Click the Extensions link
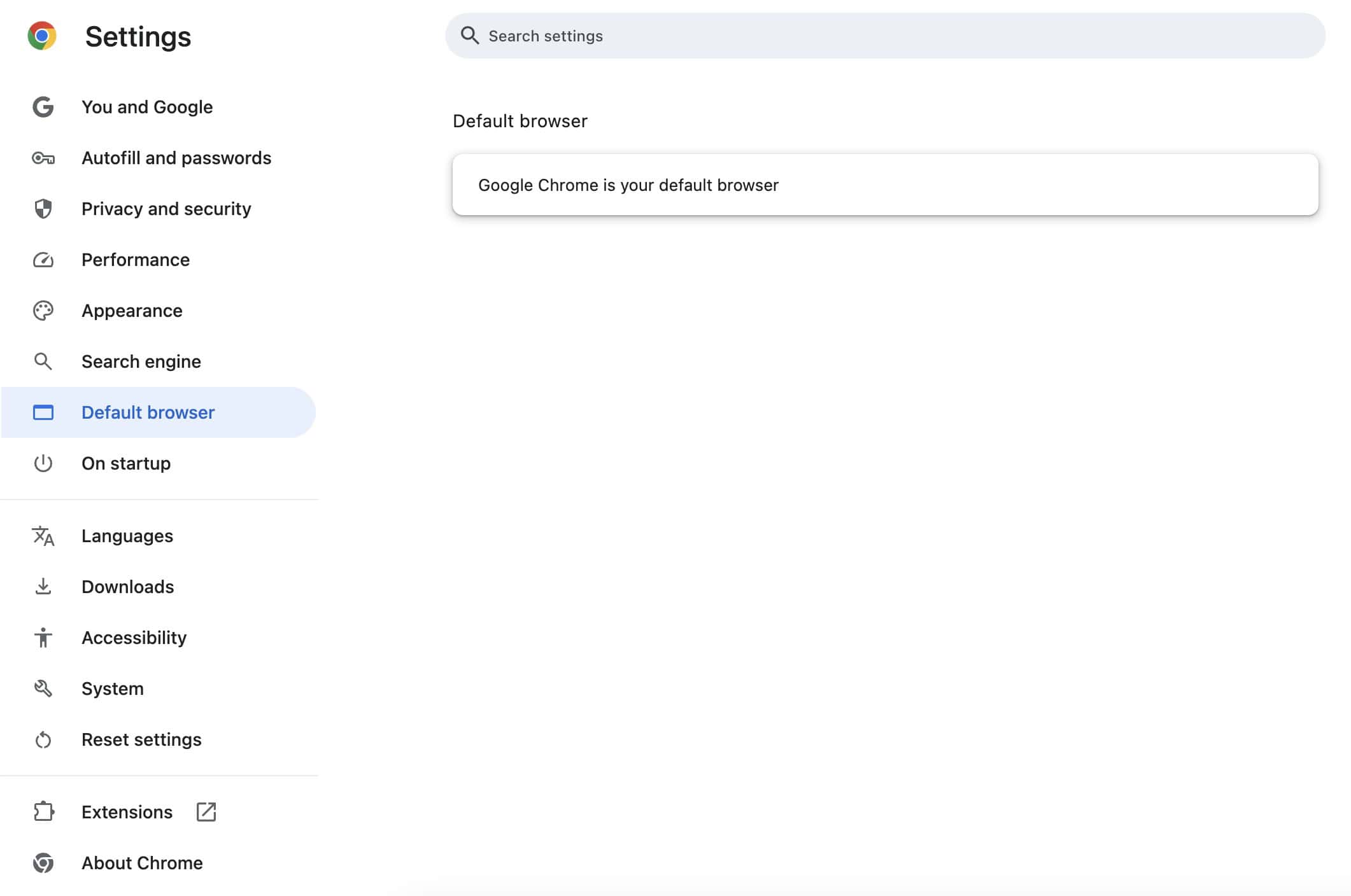The image size is (1351, 896). pyautogui.click(x=127, y=812)
